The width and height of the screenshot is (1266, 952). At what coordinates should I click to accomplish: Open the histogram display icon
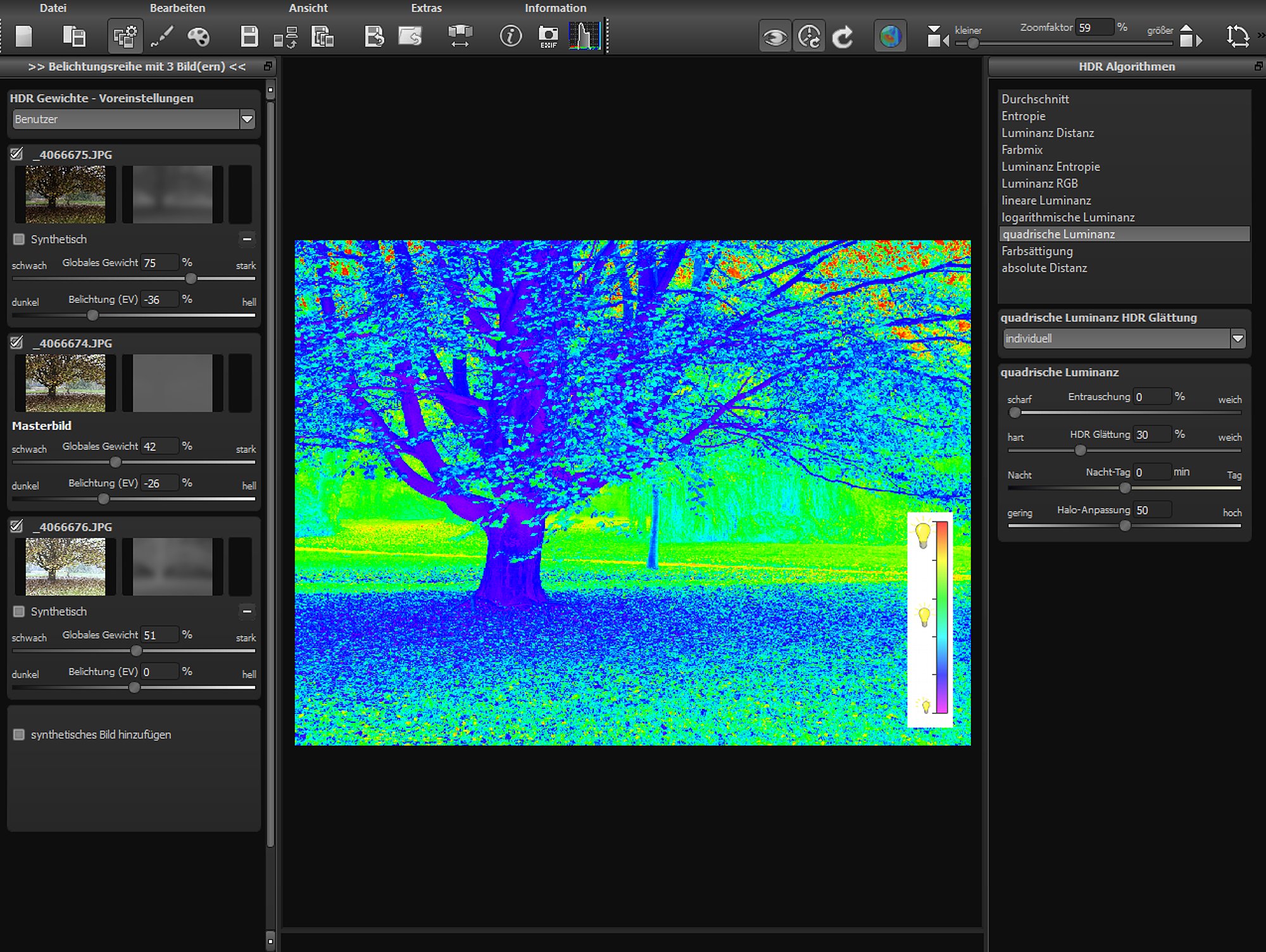click(x=584, y=36)
